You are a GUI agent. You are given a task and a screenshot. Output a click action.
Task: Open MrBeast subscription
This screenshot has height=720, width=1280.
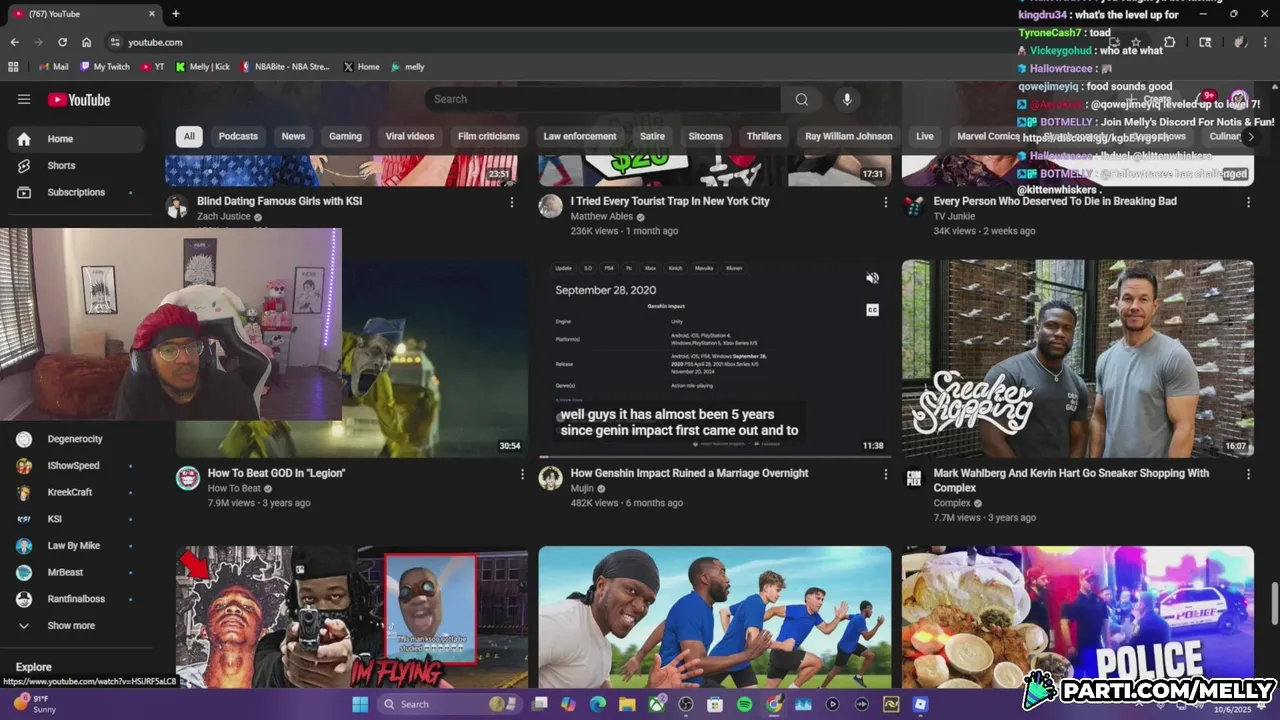(75, 572)
